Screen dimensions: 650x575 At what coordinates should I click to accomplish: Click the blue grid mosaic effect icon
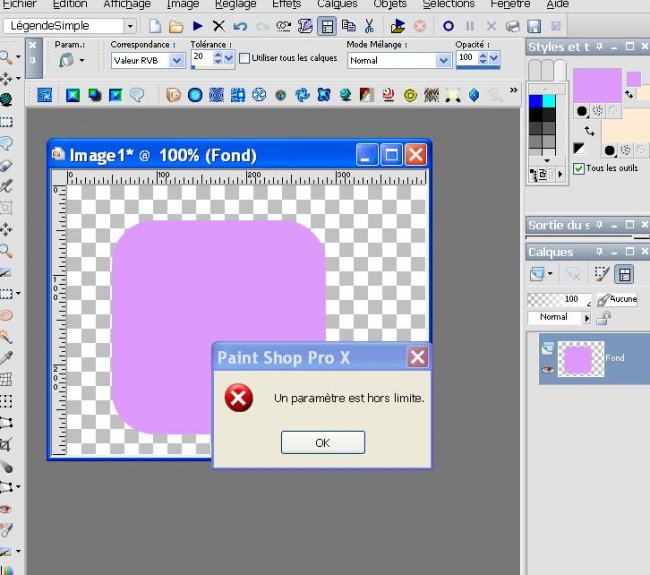tap(238, 95)
